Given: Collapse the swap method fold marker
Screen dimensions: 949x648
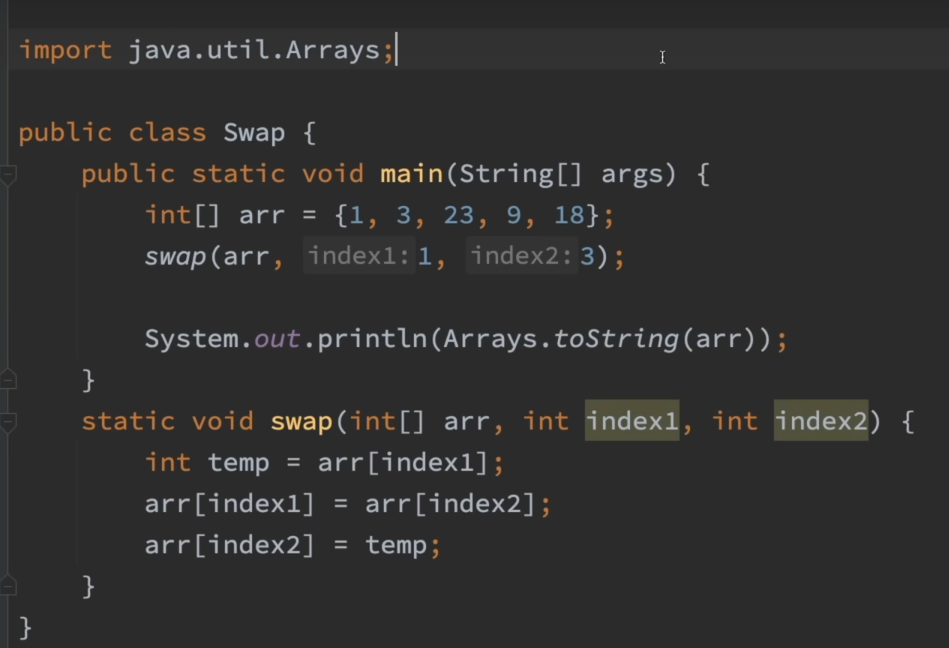Looking at the screenshot, I should (x=8, y=423).
